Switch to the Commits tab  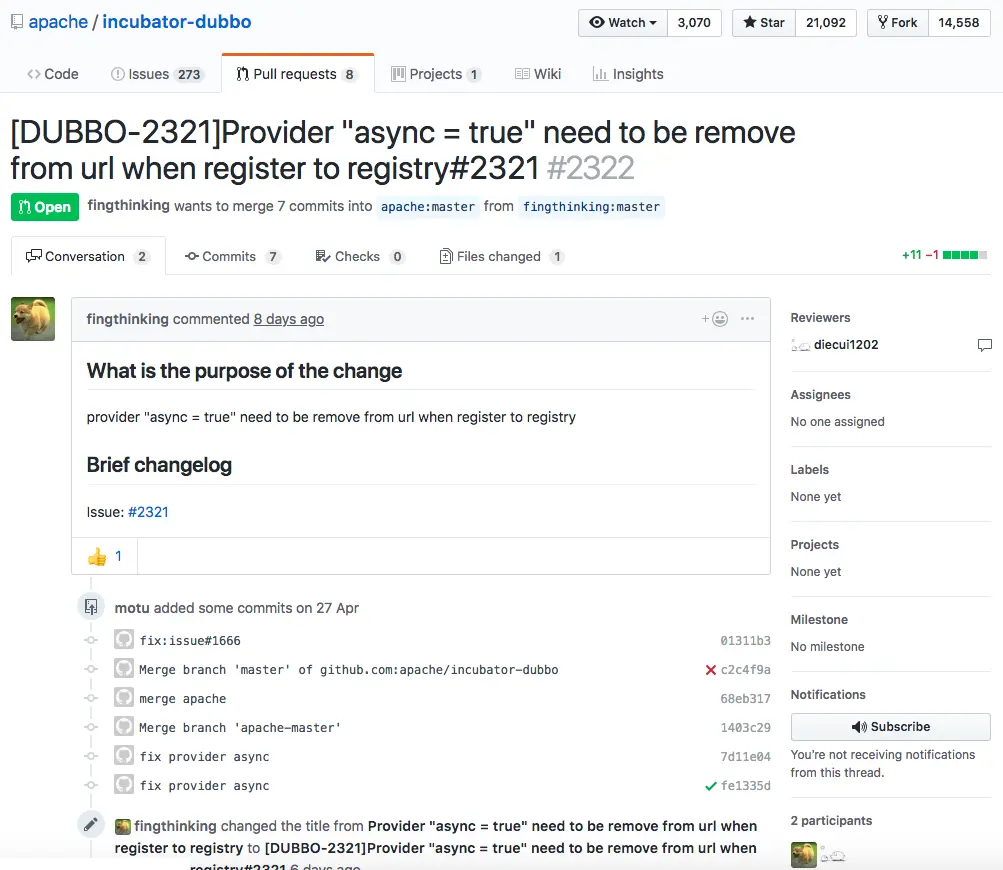pos(232,256)
